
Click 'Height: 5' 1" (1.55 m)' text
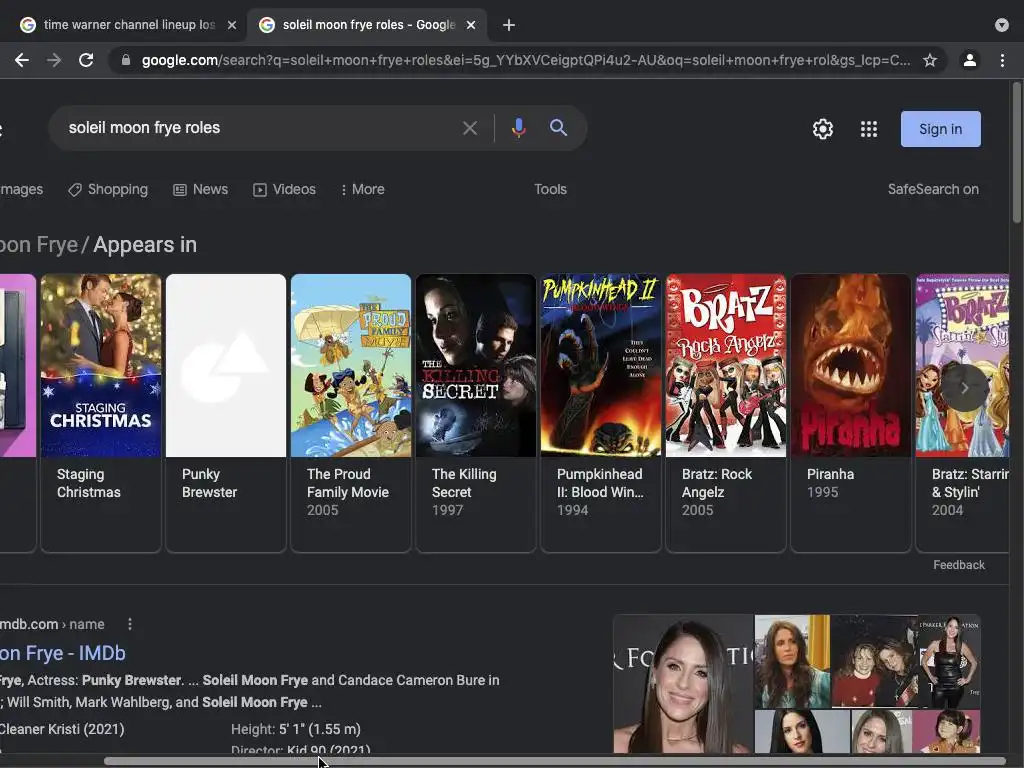point(296,729)
